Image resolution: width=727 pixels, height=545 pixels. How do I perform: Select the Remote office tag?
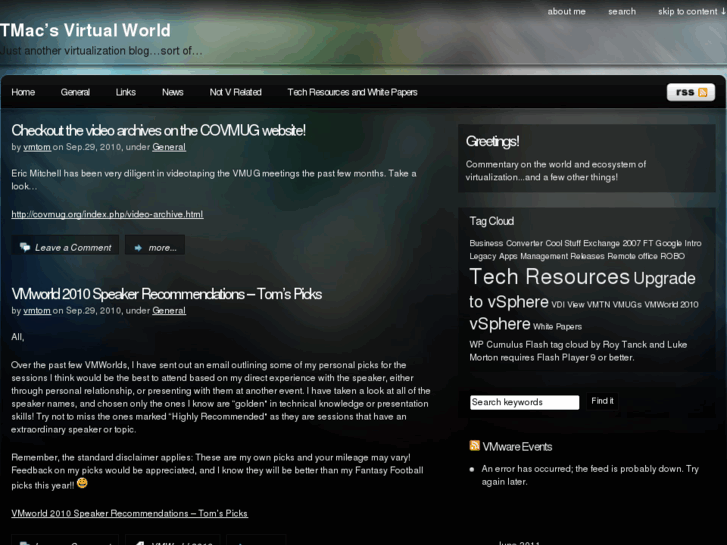[x=632, y=256]
